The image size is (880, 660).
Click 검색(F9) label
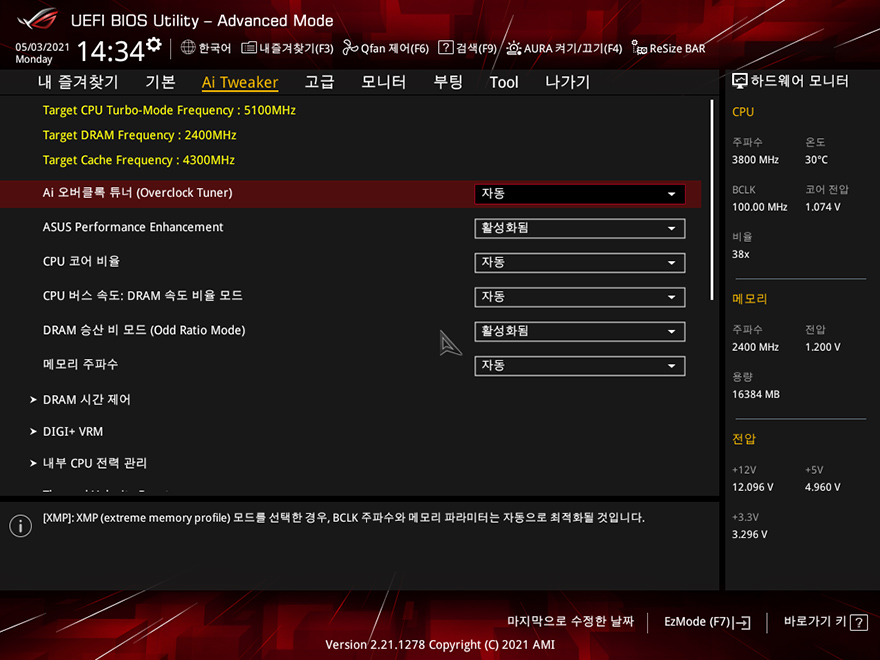click(x=476, y=48)
